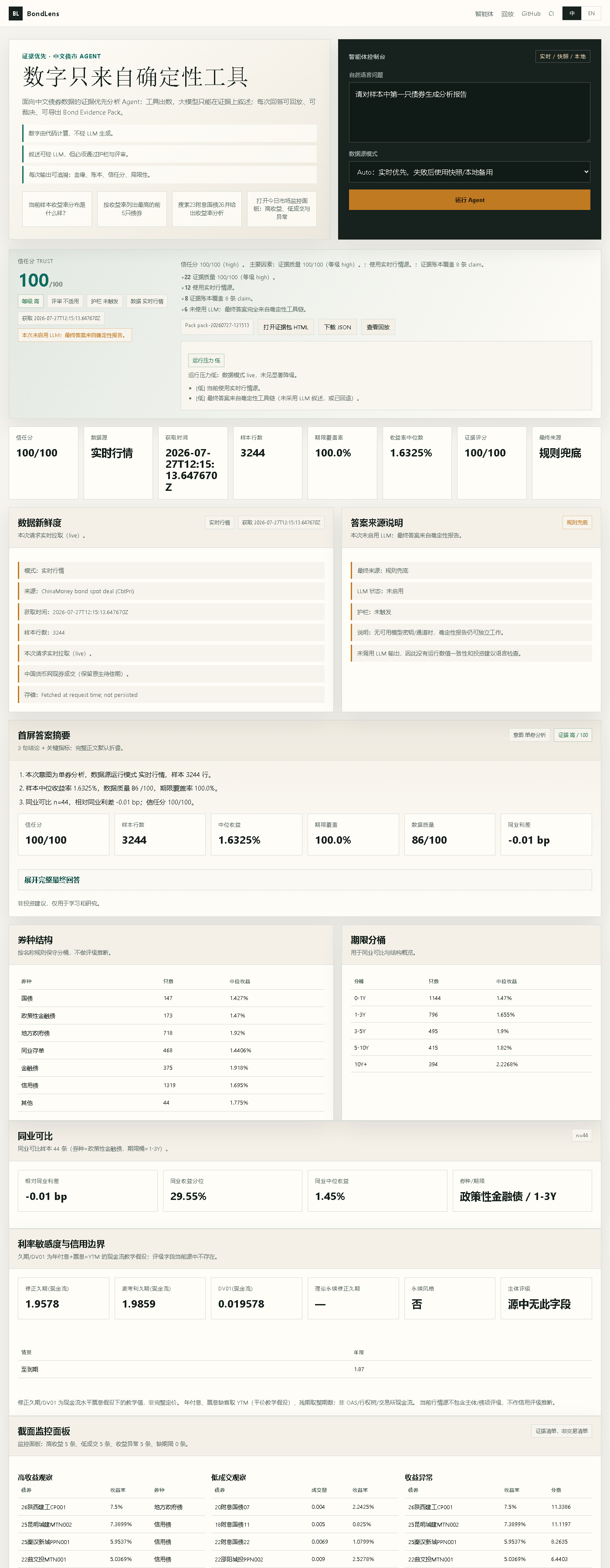Click the 同业收益分位 29.55% card
610x1568 pixels.
point(233,1191)
